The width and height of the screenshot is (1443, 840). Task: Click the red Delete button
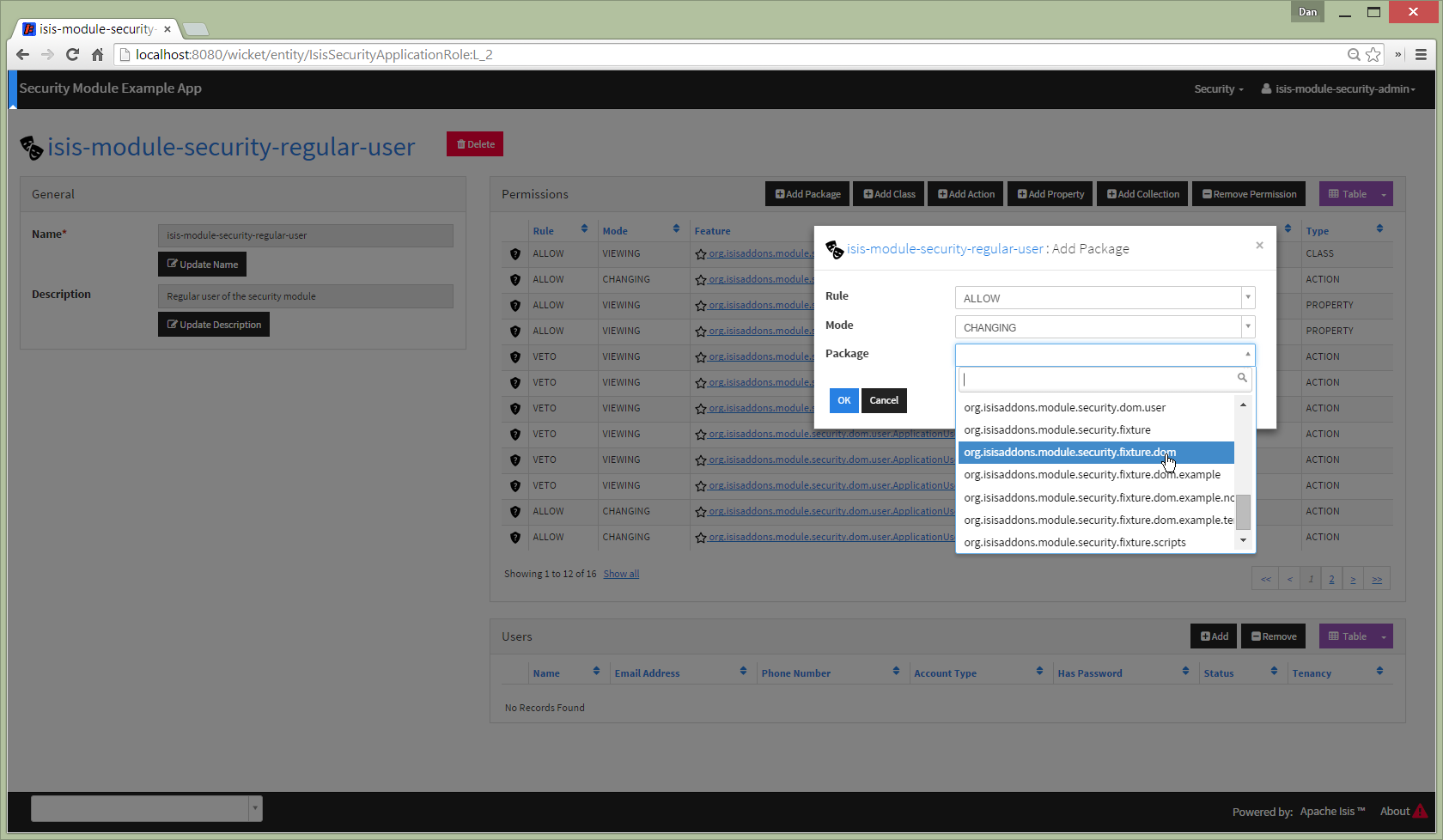475,144
